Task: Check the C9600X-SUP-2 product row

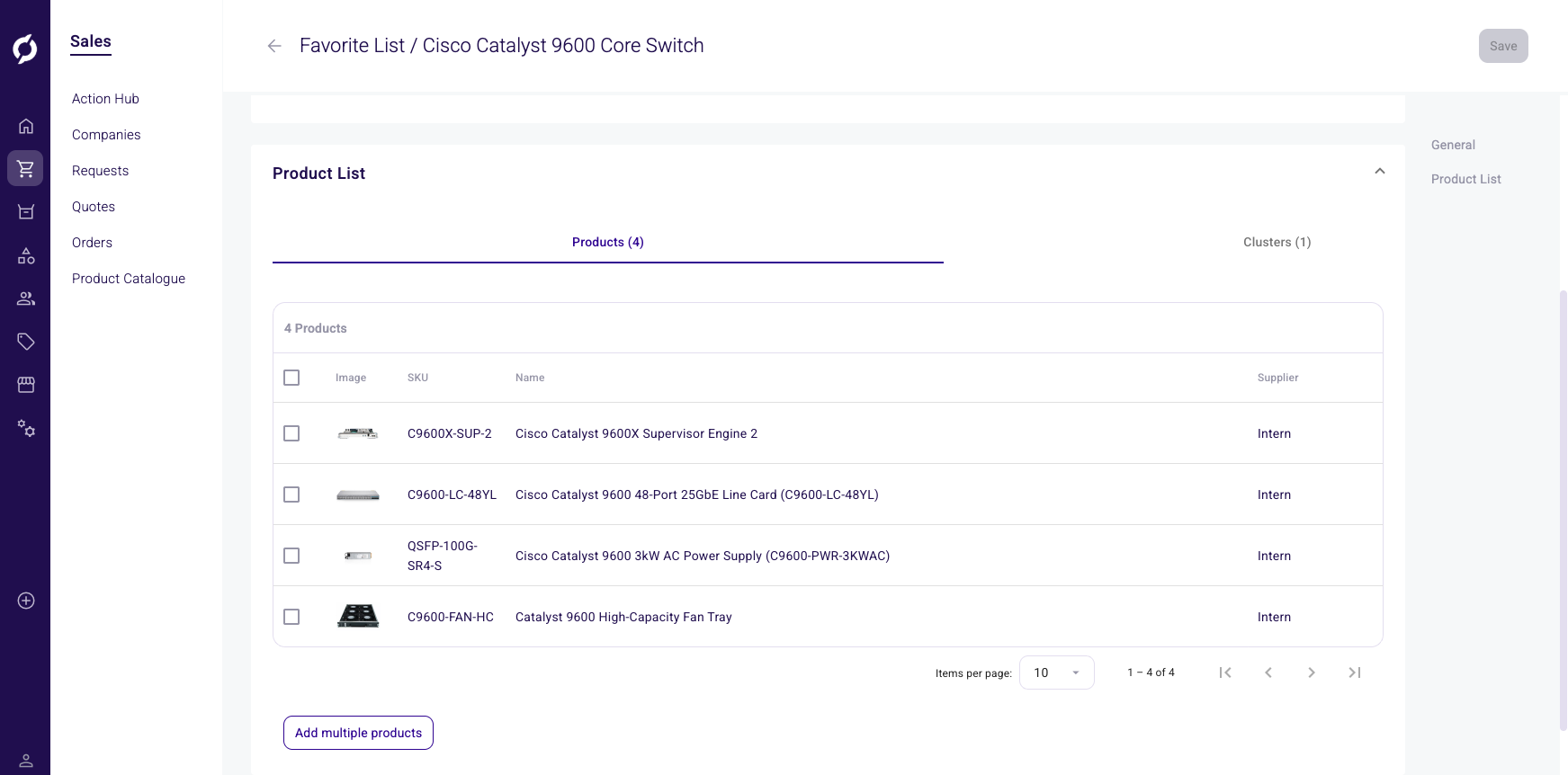Action: click(x=291, y=433)
